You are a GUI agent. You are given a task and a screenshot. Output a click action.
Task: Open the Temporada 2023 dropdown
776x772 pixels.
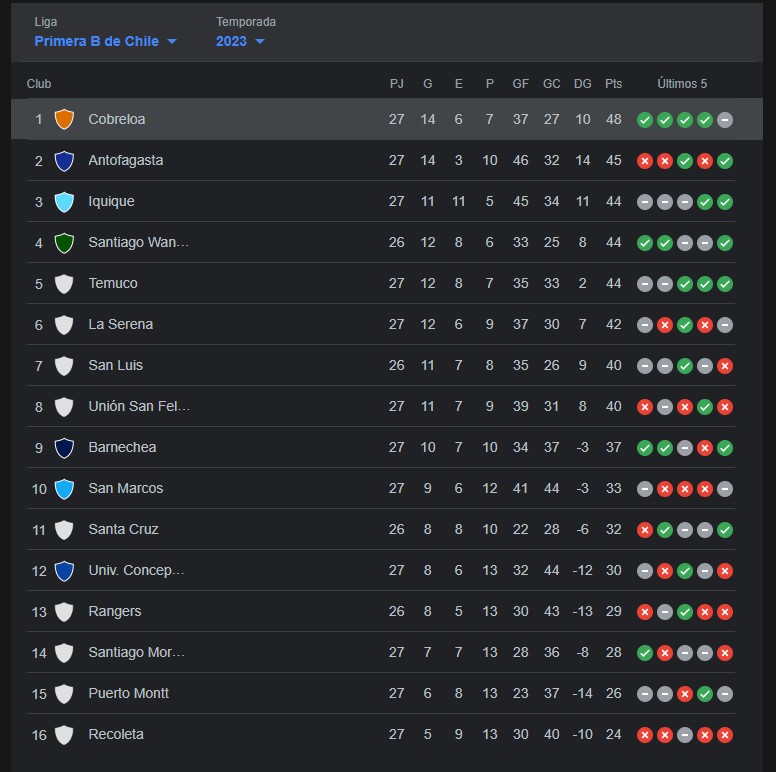240,41
